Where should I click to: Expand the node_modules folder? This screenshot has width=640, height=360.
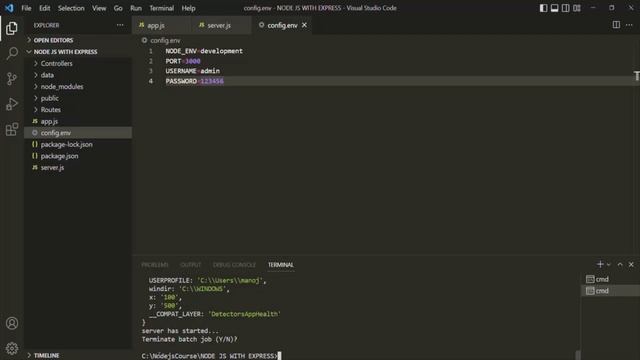78,87
